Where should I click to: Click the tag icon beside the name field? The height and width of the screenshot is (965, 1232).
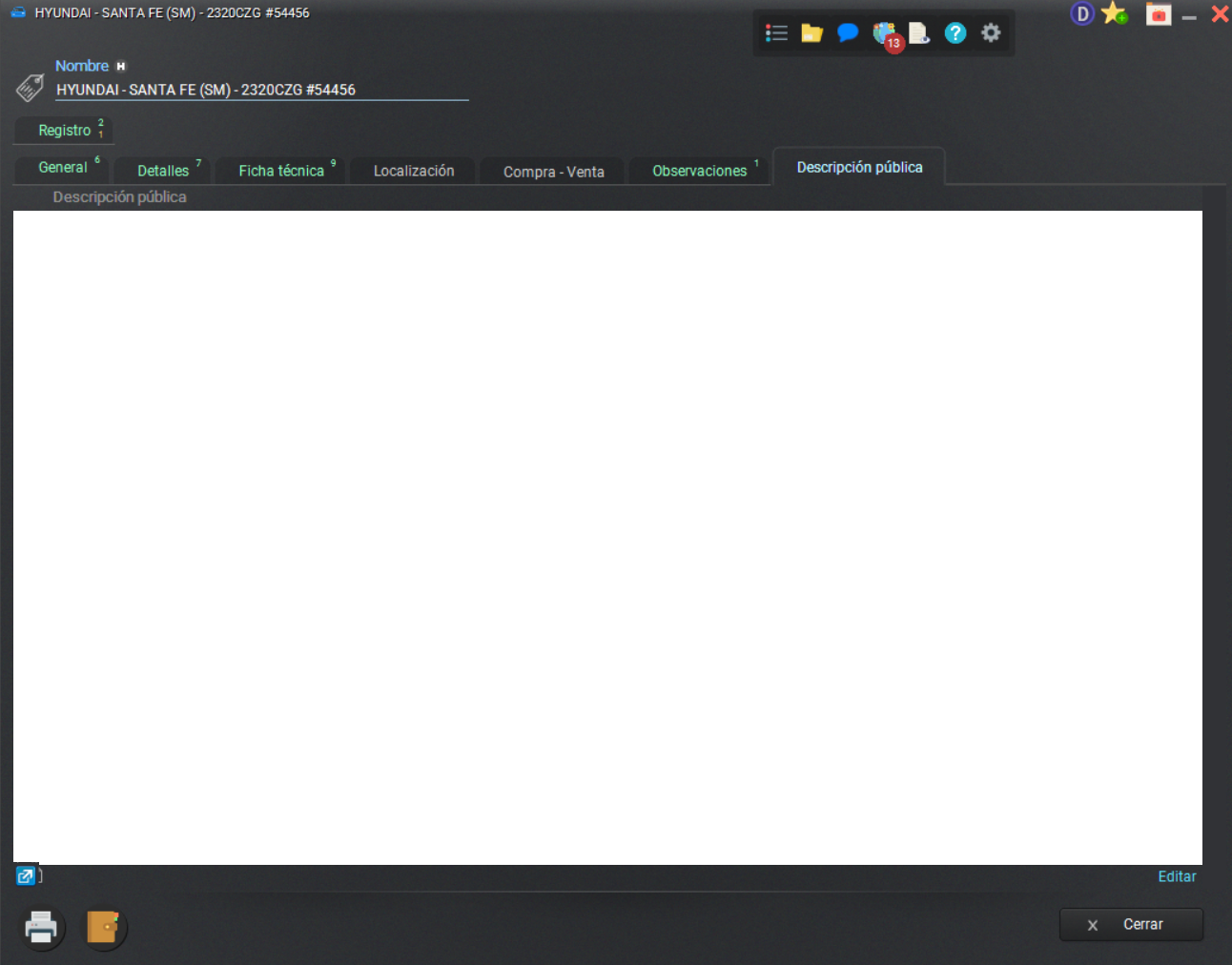click(x=30, y=87)
